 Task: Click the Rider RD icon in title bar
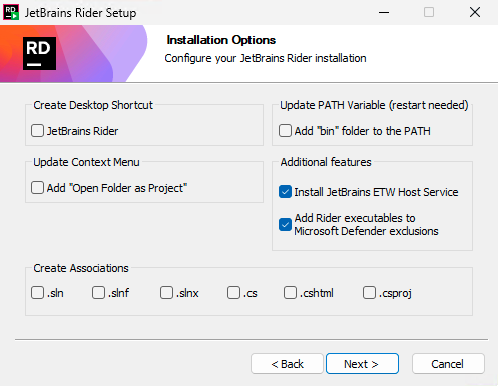tap(11, 12)
